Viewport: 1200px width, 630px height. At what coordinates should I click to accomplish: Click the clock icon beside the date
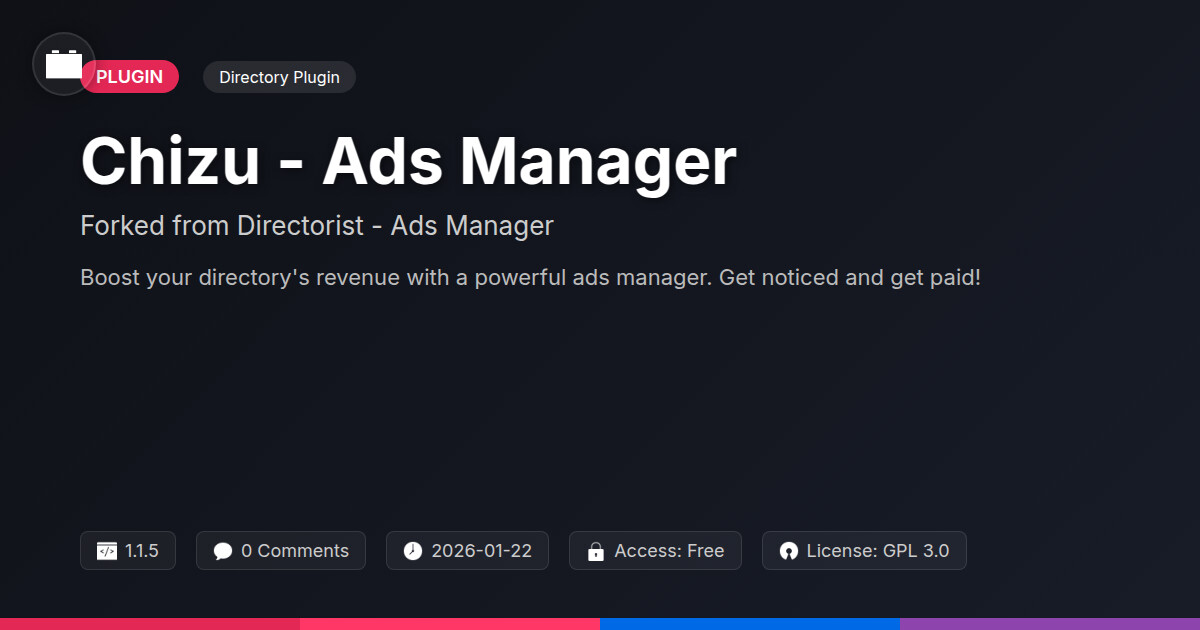(413, 551)
